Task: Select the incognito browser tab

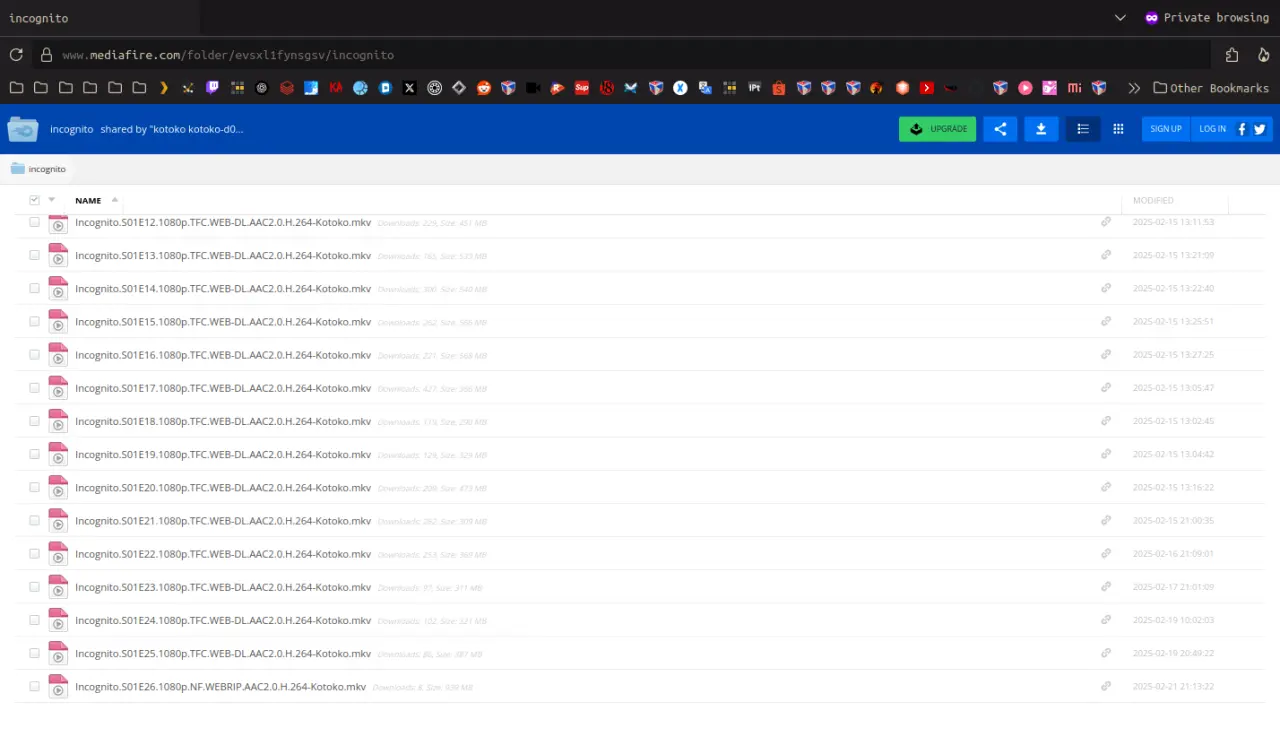Action: pyautogui.click(x=100, y=18)
